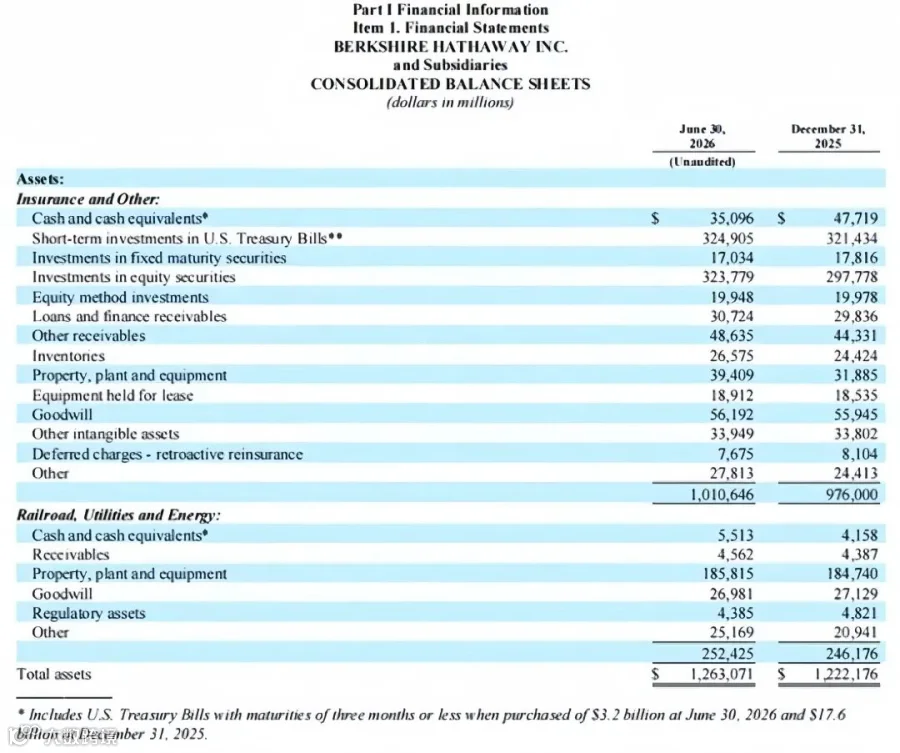The image size is (900, 753).
Task: Click 'Item 1. Financial Statements' line
Action: (x=451, y=28)
